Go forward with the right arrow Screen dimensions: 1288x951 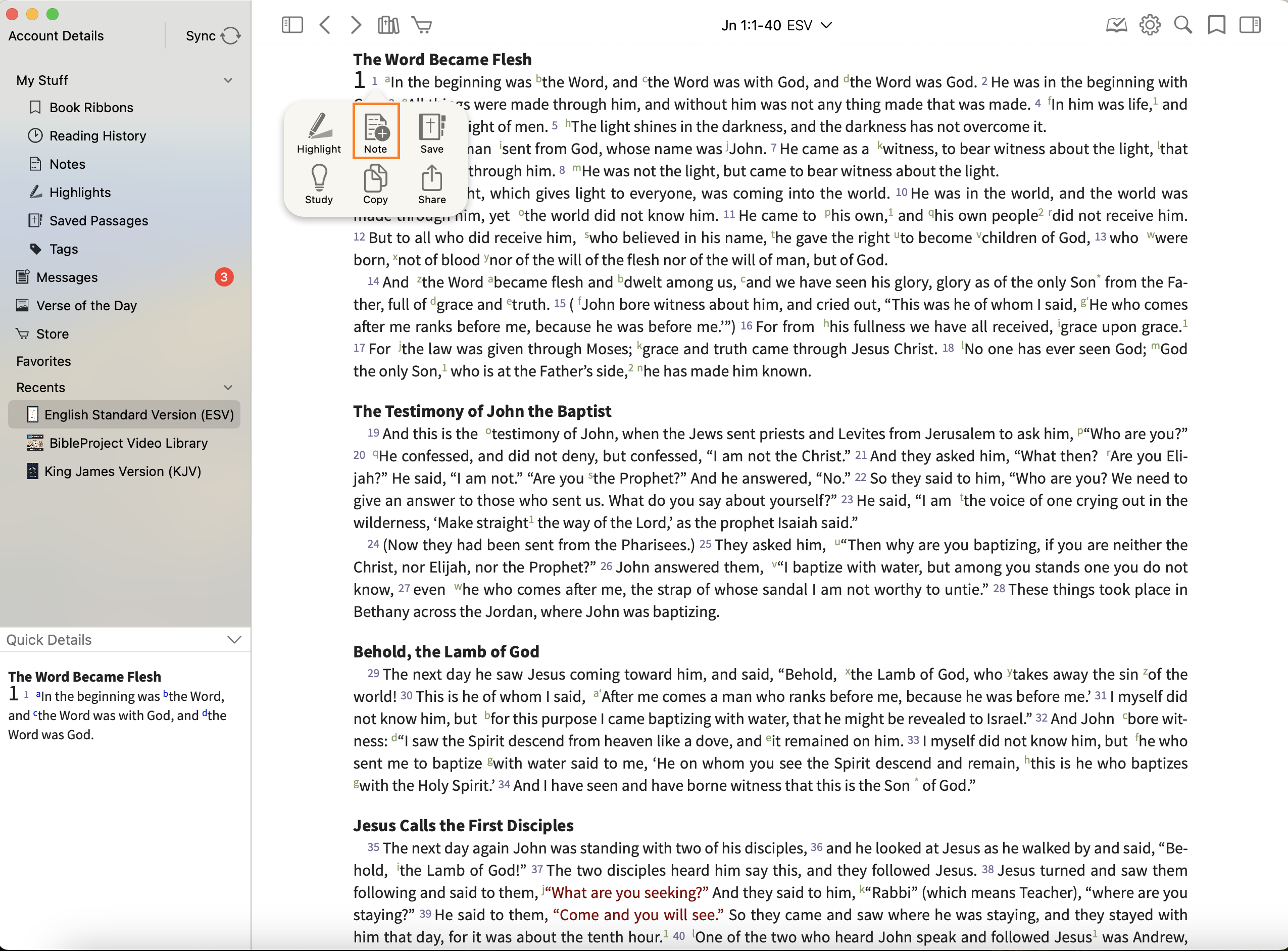point(356,25)
